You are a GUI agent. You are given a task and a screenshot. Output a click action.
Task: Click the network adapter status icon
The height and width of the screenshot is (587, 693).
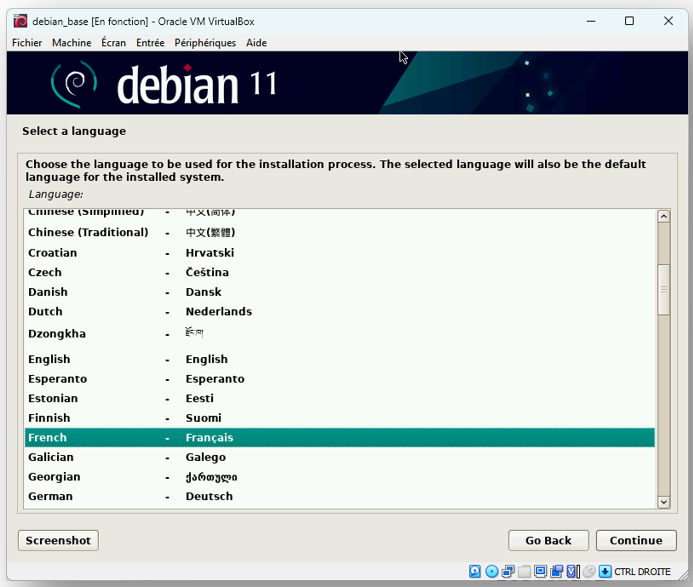click(508, 572)
